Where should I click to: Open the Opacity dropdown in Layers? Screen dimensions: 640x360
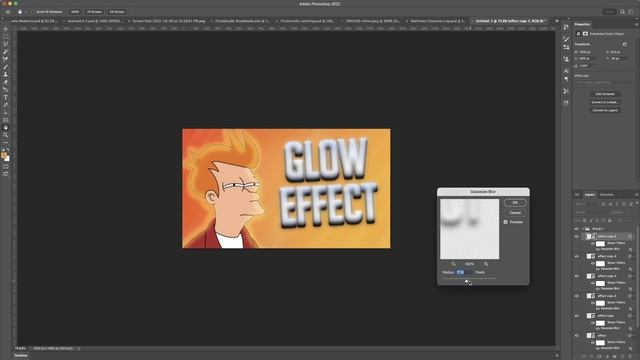click(x=629, y=212)
